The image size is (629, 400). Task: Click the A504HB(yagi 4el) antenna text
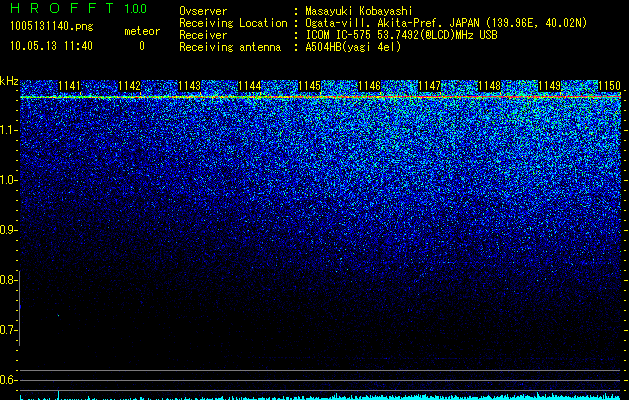pyautogui.click(x=353, y=47)
